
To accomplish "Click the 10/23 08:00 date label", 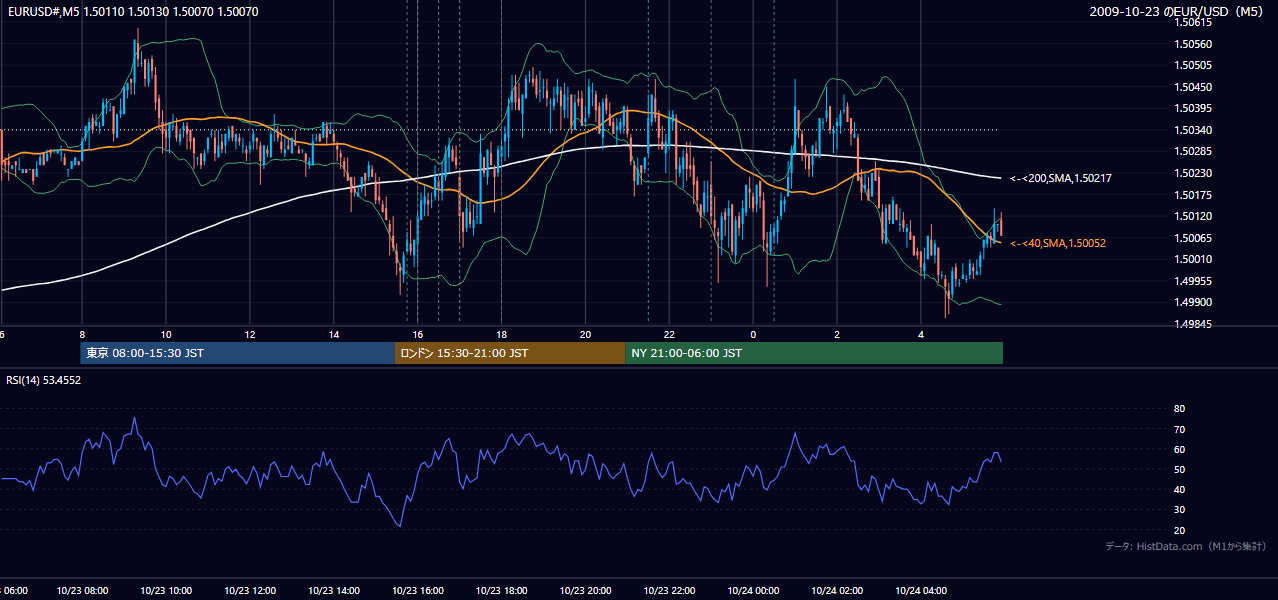I will click(x=81, y=591).
